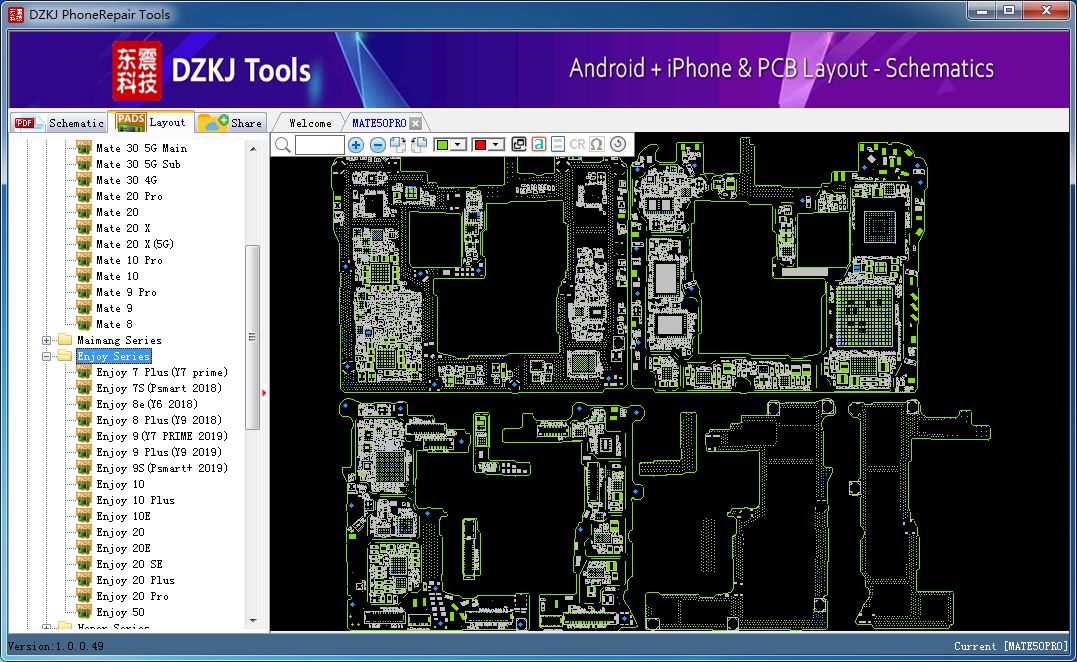Open Enjoy 20 SE layout

(x=129, y=564)
